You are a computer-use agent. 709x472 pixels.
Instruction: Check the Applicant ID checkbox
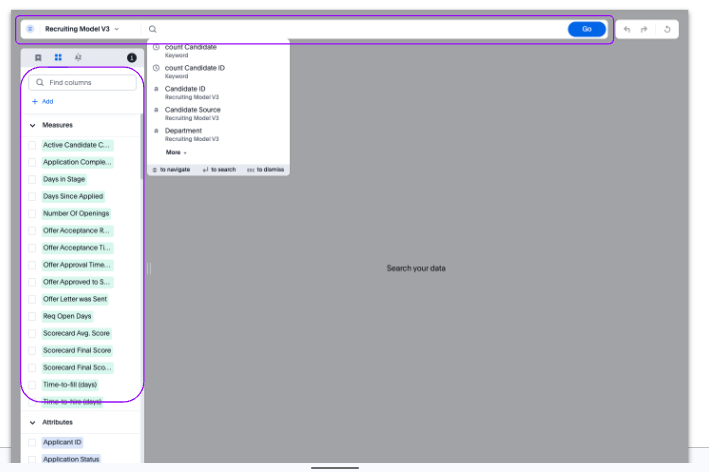pyautogui.click(x=32, y=442)
